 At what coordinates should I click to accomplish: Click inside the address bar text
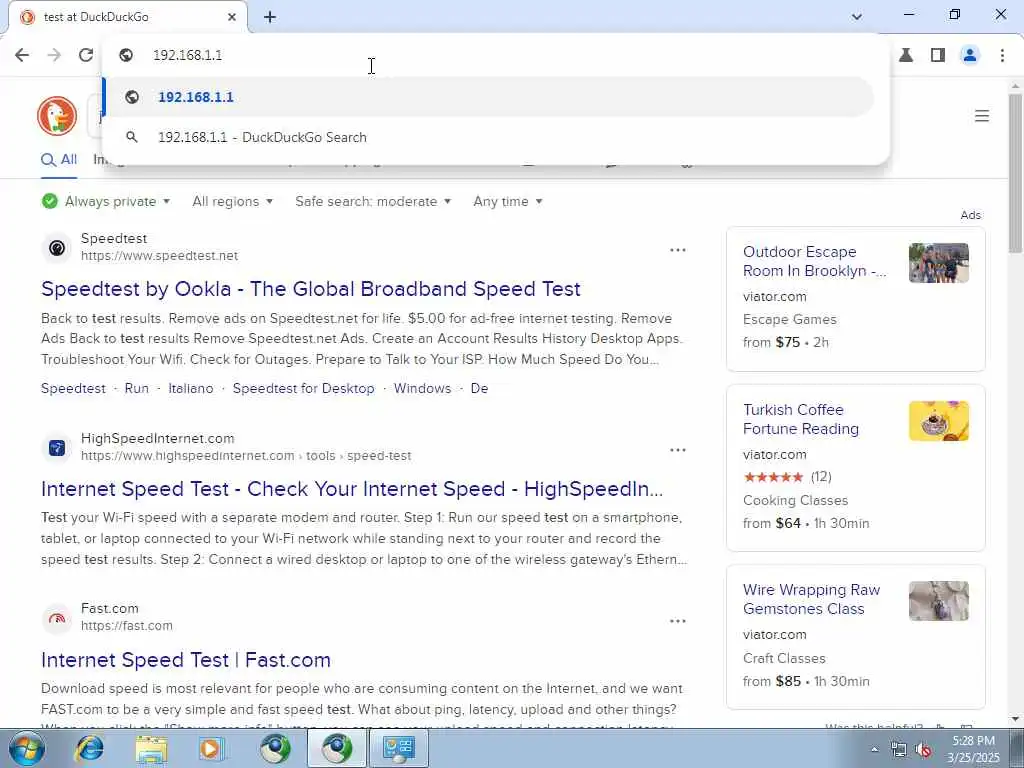187,55
